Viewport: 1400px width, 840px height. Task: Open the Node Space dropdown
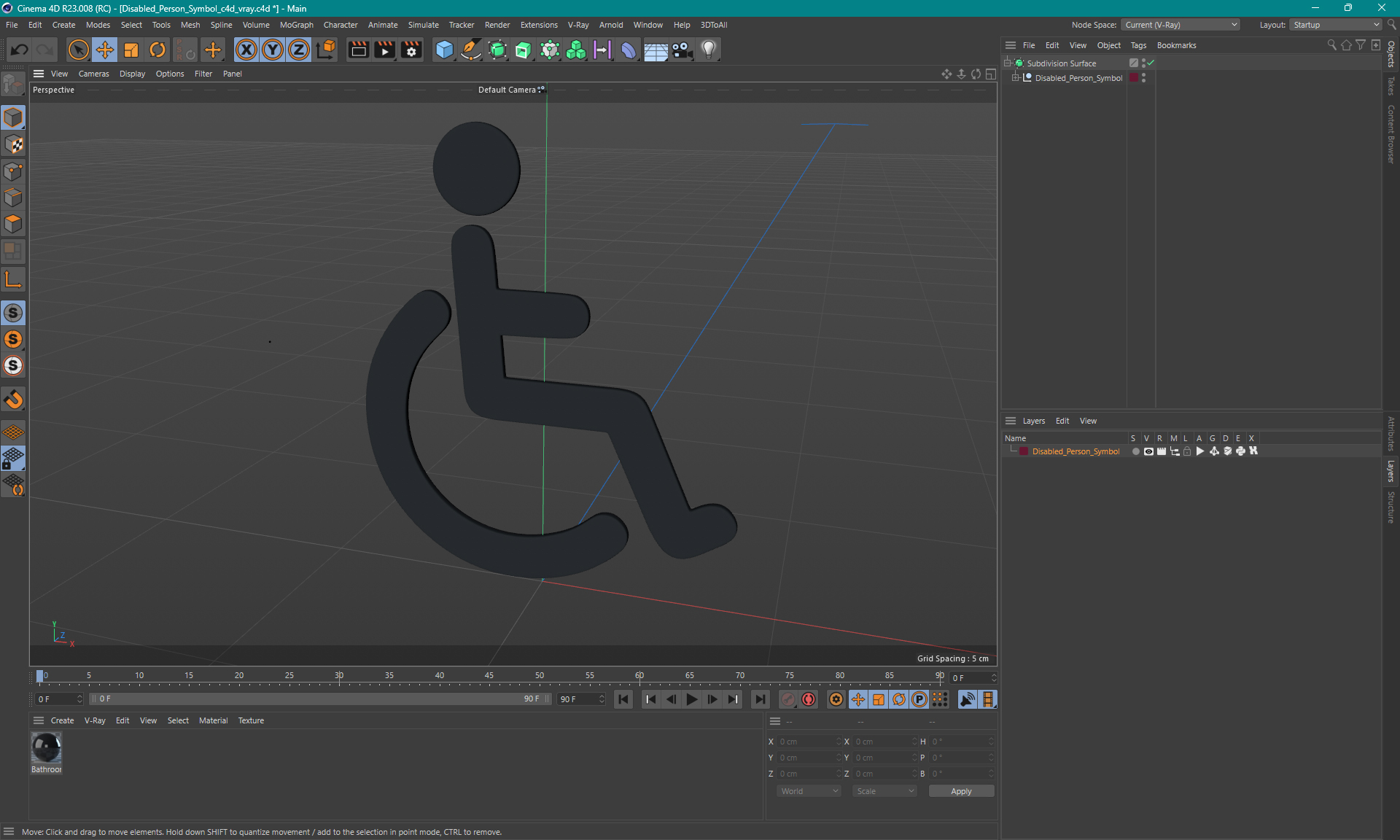coord(1181,25)
